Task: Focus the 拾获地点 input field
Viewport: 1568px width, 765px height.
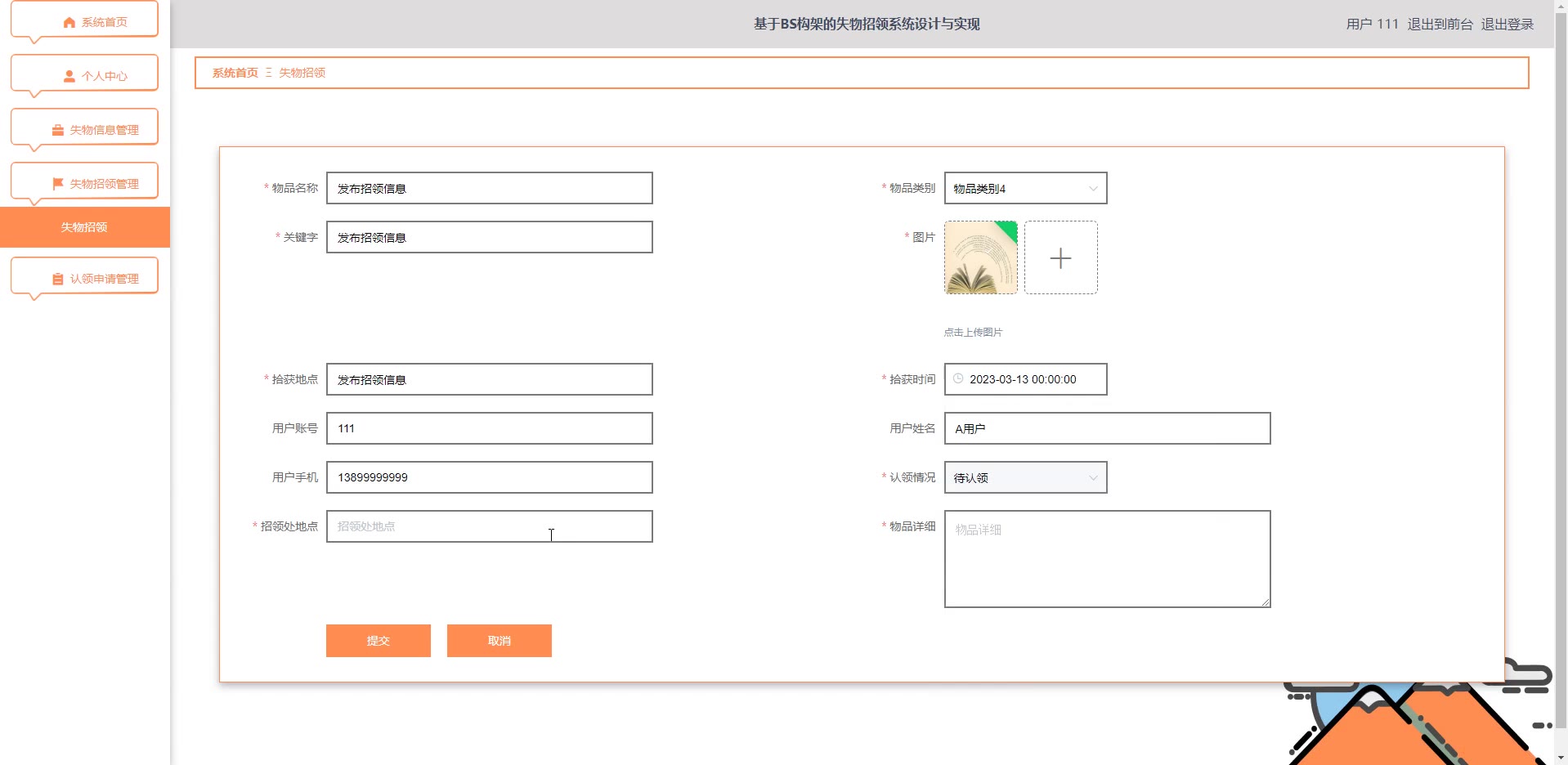Action: (490, 379)
